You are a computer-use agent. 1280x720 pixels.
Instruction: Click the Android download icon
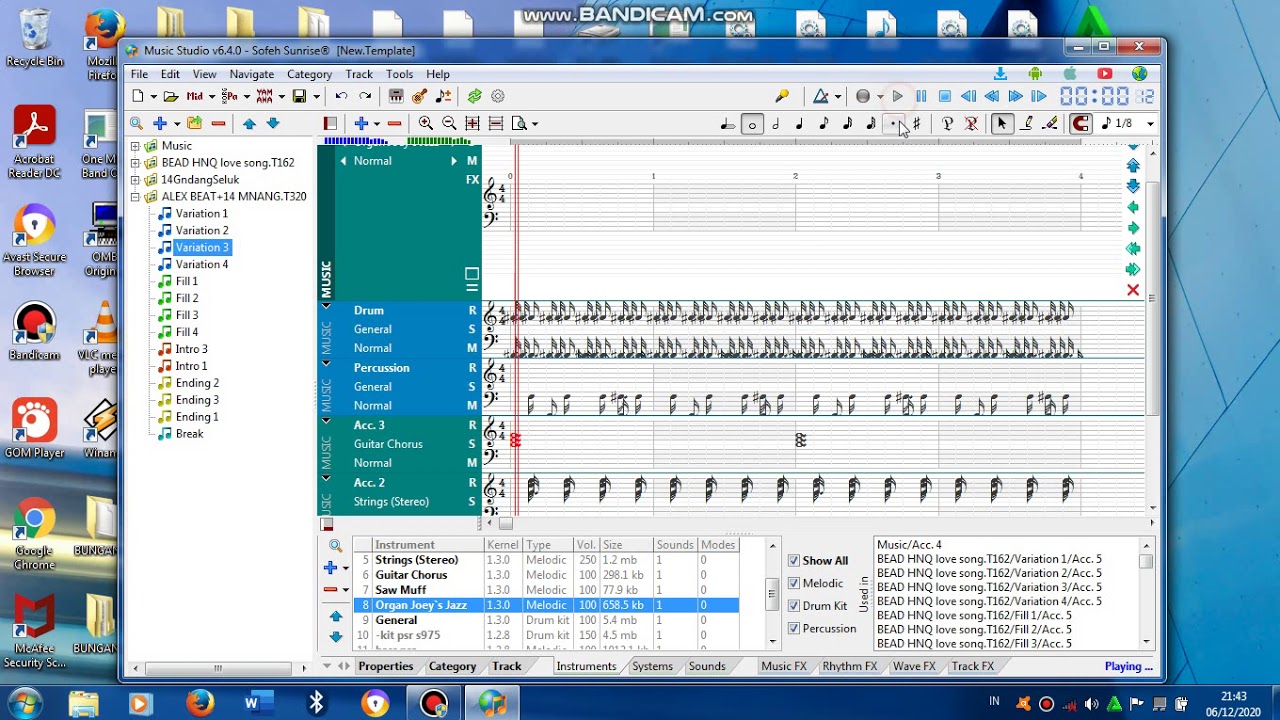(1035, 73)
